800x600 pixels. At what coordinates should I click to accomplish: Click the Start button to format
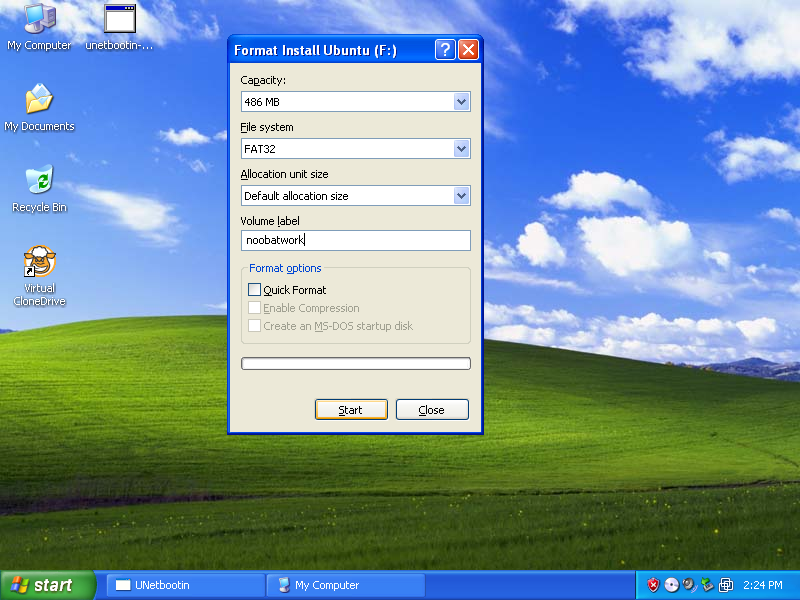click(x=351, y=410)
